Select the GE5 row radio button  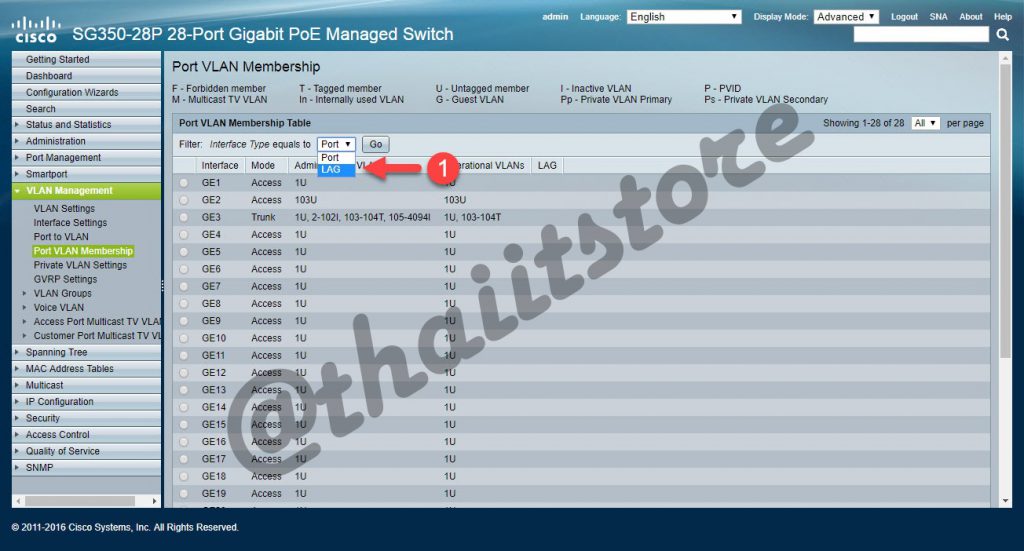coord(184,252)
